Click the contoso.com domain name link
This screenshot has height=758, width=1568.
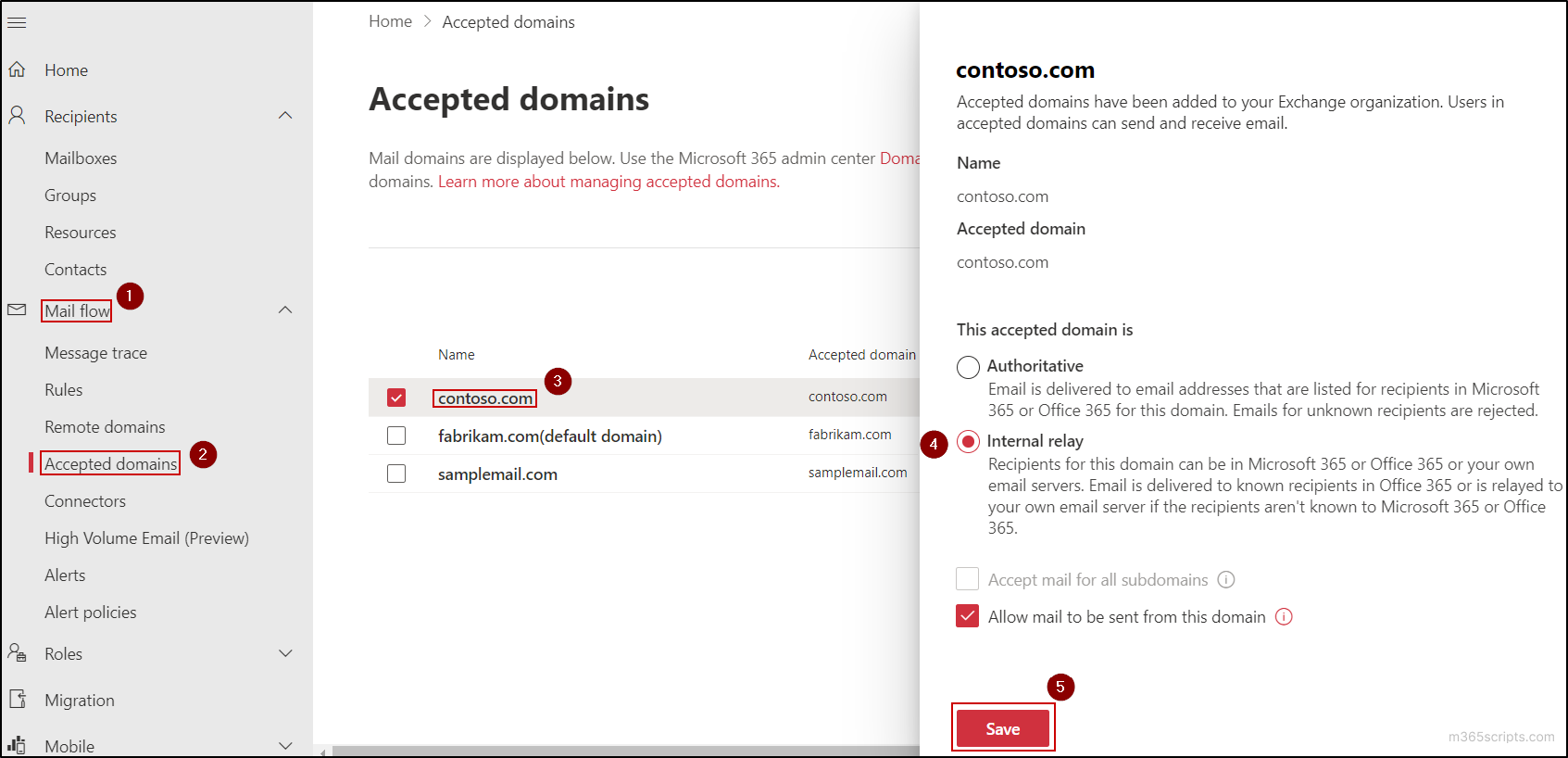coord(485,398)
